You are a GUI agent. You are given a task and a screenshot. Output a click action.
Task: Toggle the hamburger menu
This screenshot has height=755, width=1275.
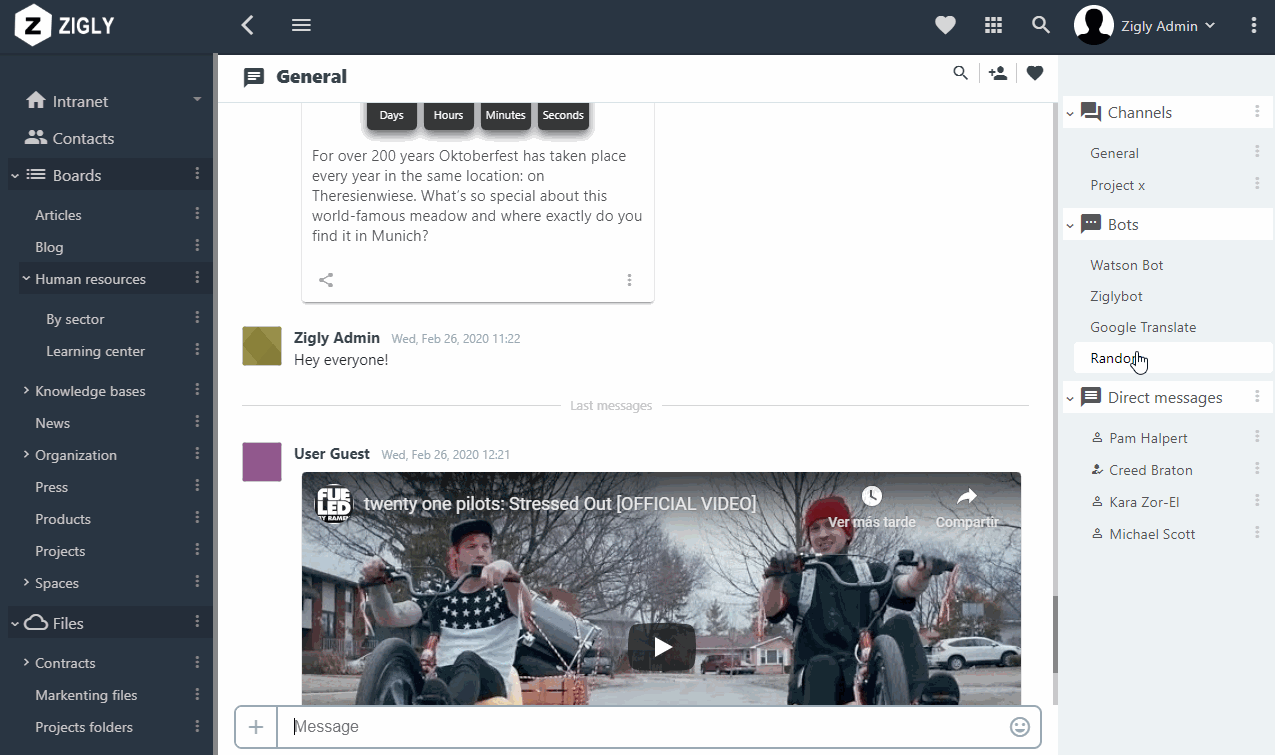pos(301,26)
